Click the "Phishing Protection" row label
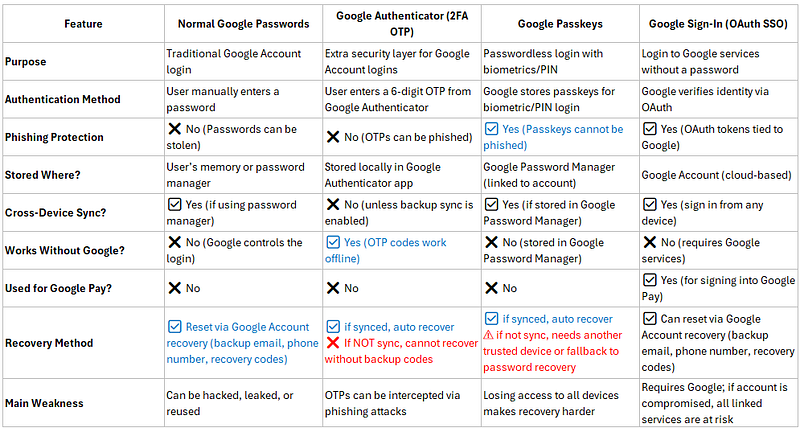This screenshot has width=800, height=429. [x=54, y=137]
